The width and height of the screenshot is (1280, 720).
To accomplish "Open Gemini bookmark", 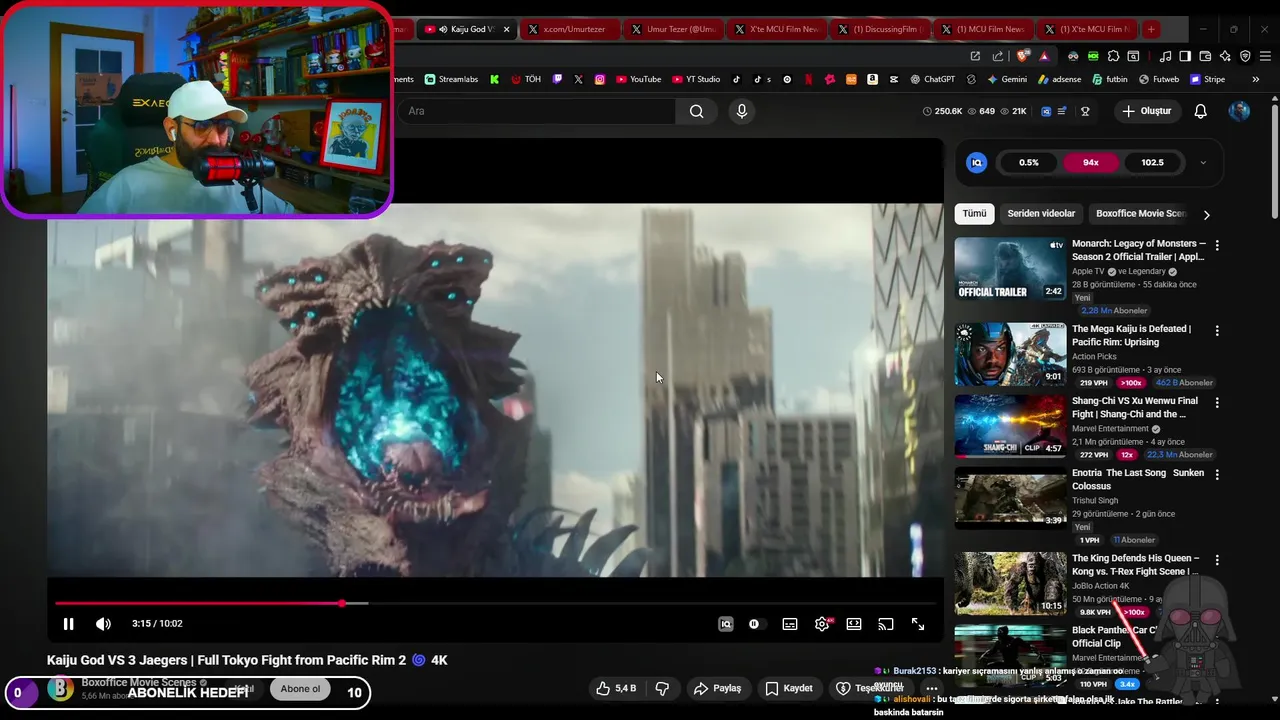I will (x=1006, y=79).
